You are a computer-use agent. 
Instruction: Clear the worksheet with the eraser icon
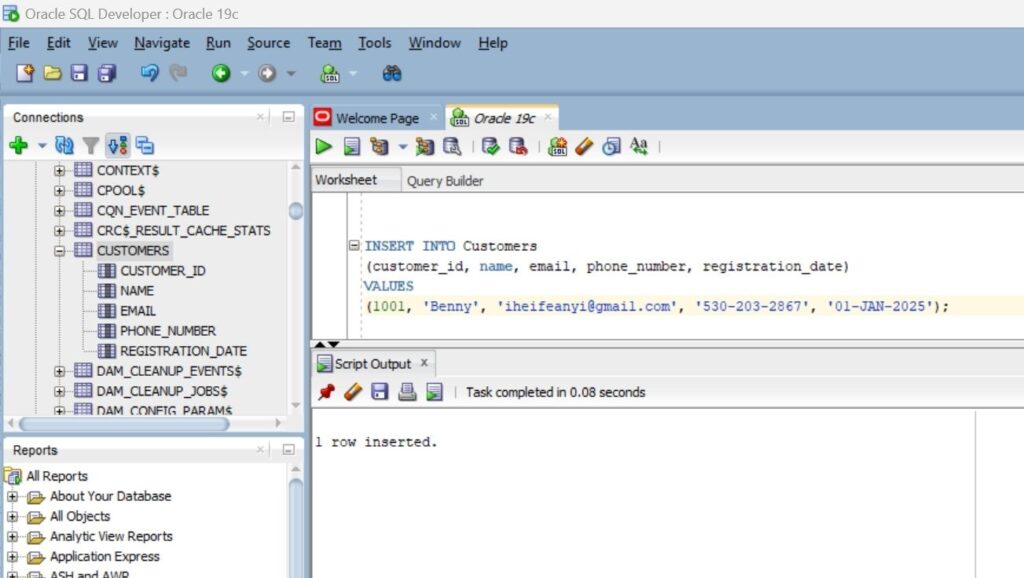pos(584,146)
